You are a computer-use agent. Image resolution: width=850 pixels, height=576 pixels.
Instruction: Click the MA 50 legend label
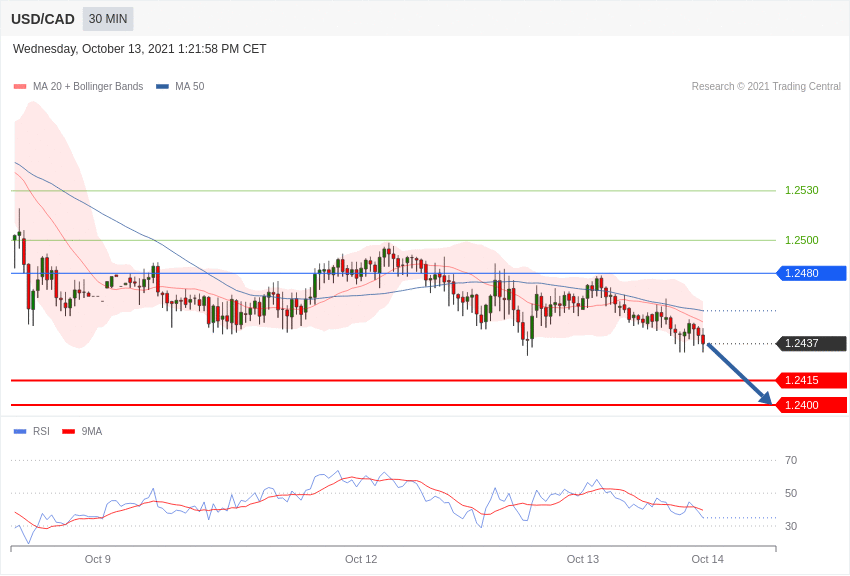tap(190, 86)
